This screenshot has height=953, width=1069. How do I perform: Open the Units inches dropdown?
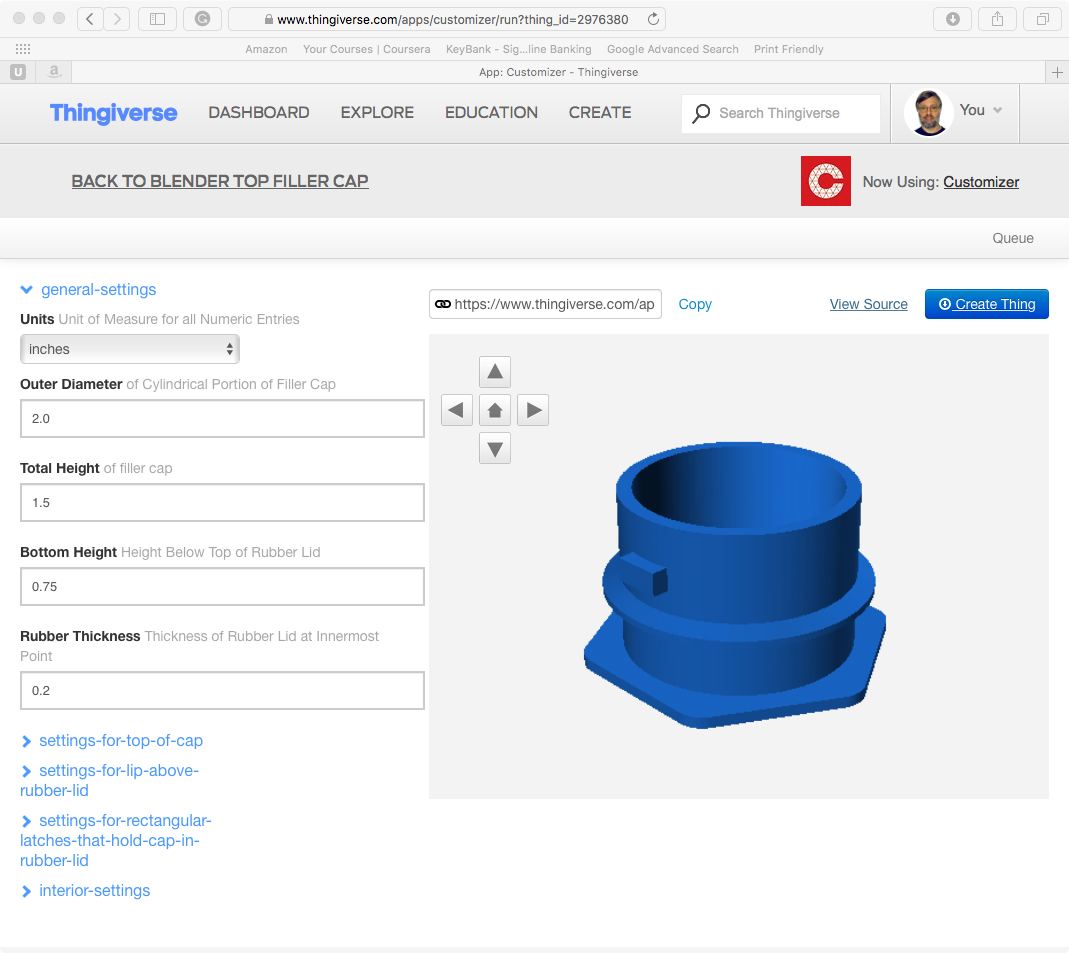pos(130,349)
